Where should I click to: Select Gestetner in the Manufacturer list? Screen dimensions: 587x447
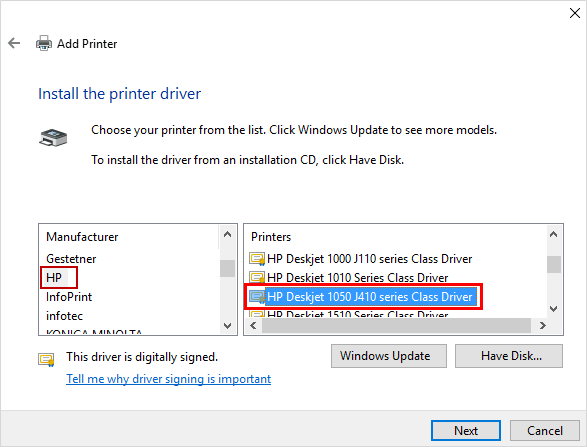coord(71,259)
